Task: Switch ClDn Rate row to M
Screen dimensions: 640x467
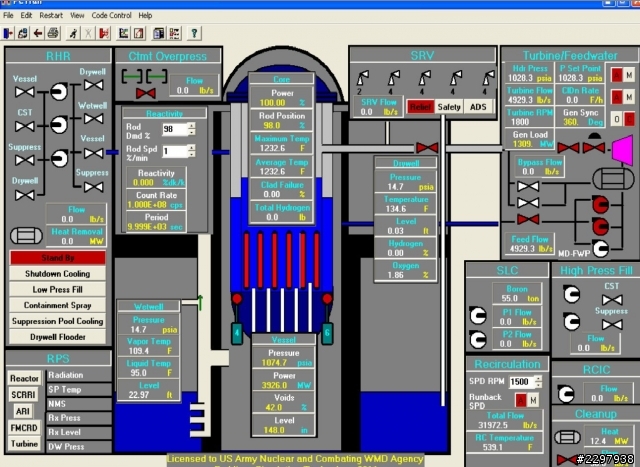Action: click(x=629, y=97)
